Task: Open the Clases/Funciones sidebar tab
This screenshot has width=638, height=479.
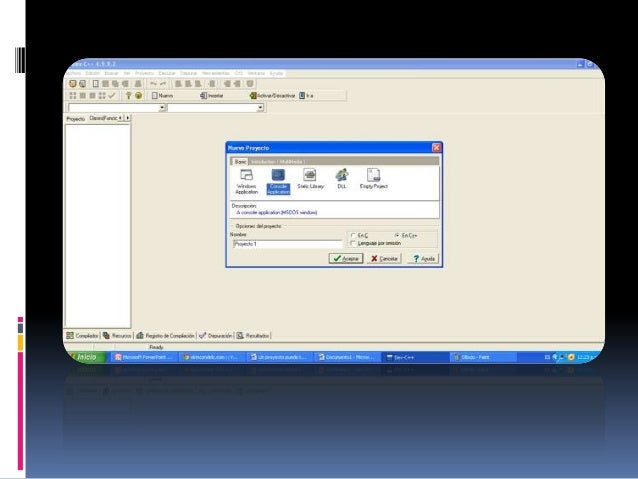Action: click(x=103, y=118)
